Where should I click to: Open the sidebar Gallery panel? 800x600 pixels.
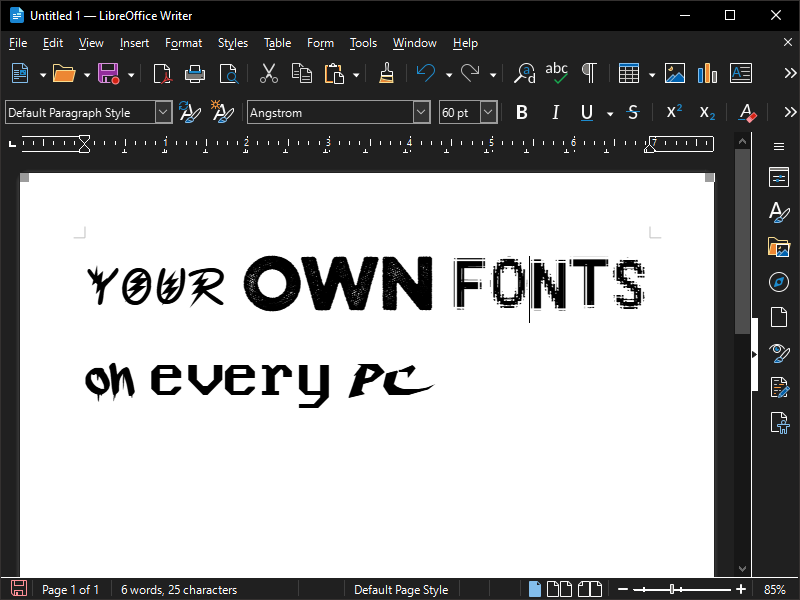[x=778, y=247]
